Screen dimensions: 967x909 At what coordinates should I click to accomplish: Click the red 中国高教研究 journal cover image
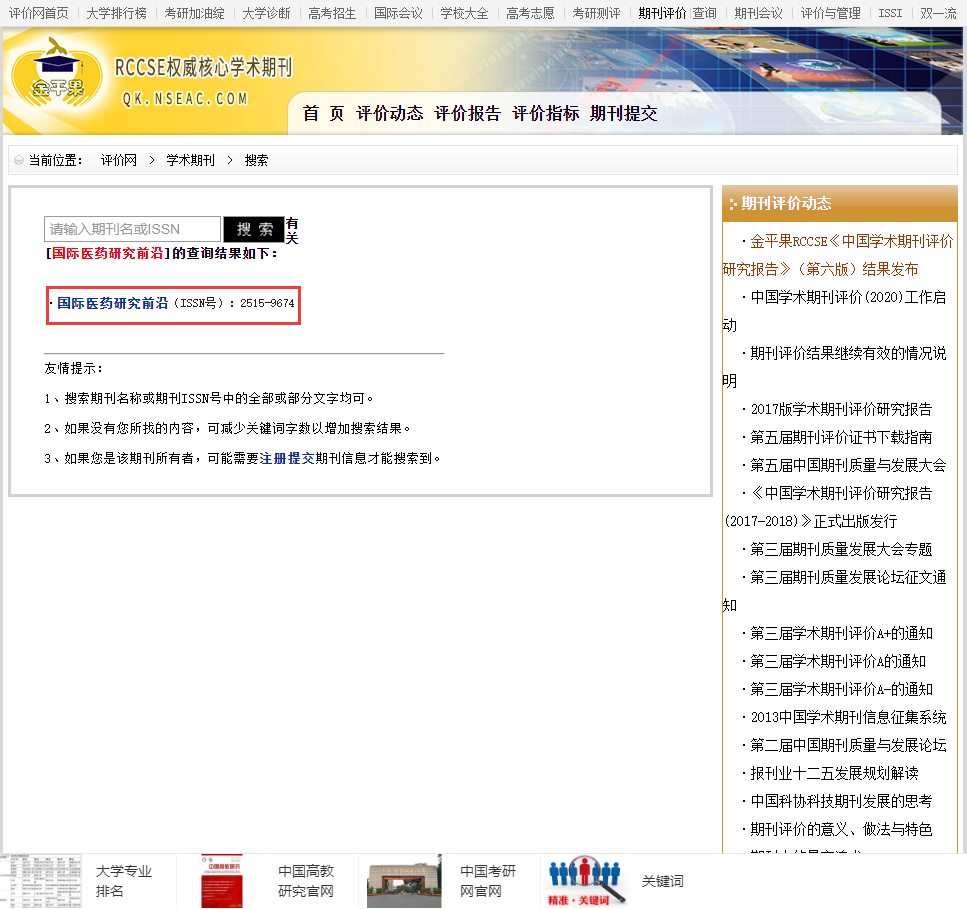tap(221, 881)
